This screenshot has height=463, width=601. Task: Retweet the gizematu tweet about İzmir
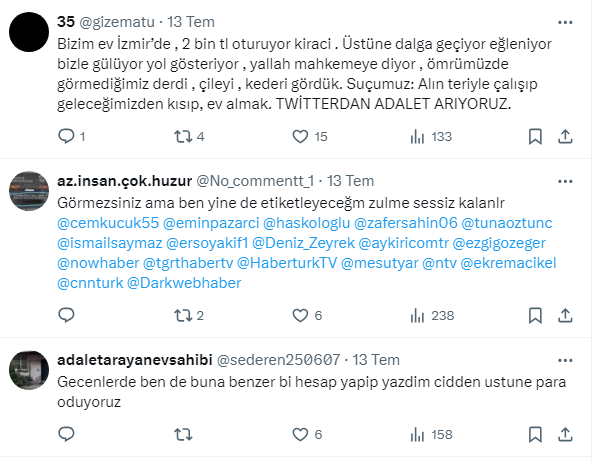[182, 136]
